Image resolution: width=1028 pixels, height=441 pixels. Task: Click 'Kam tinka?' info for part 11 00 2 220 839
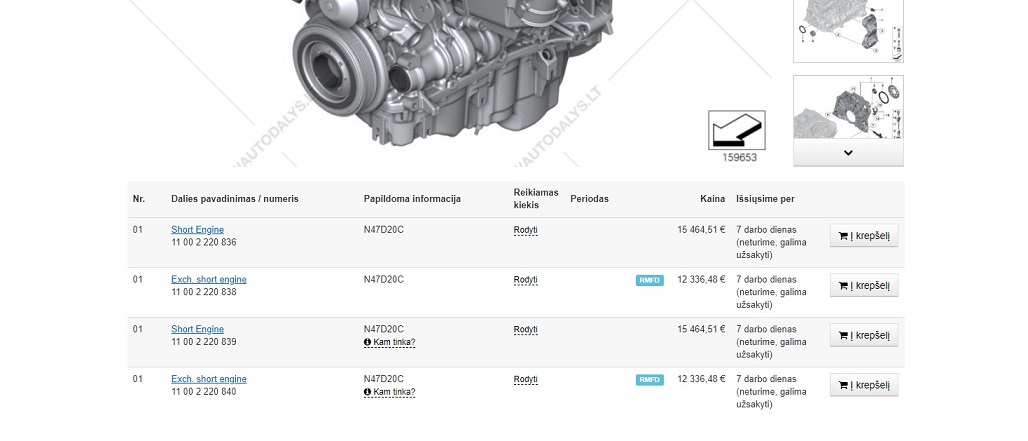[x=393, y=343]
